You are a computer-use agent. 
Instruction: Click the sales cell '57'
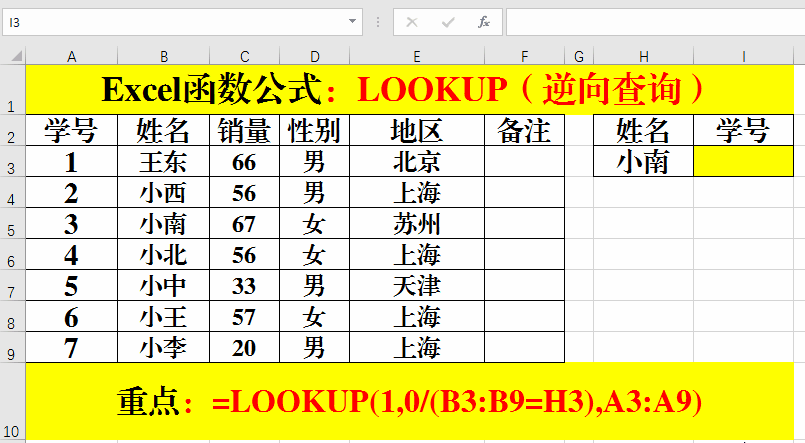pos(244,316)
